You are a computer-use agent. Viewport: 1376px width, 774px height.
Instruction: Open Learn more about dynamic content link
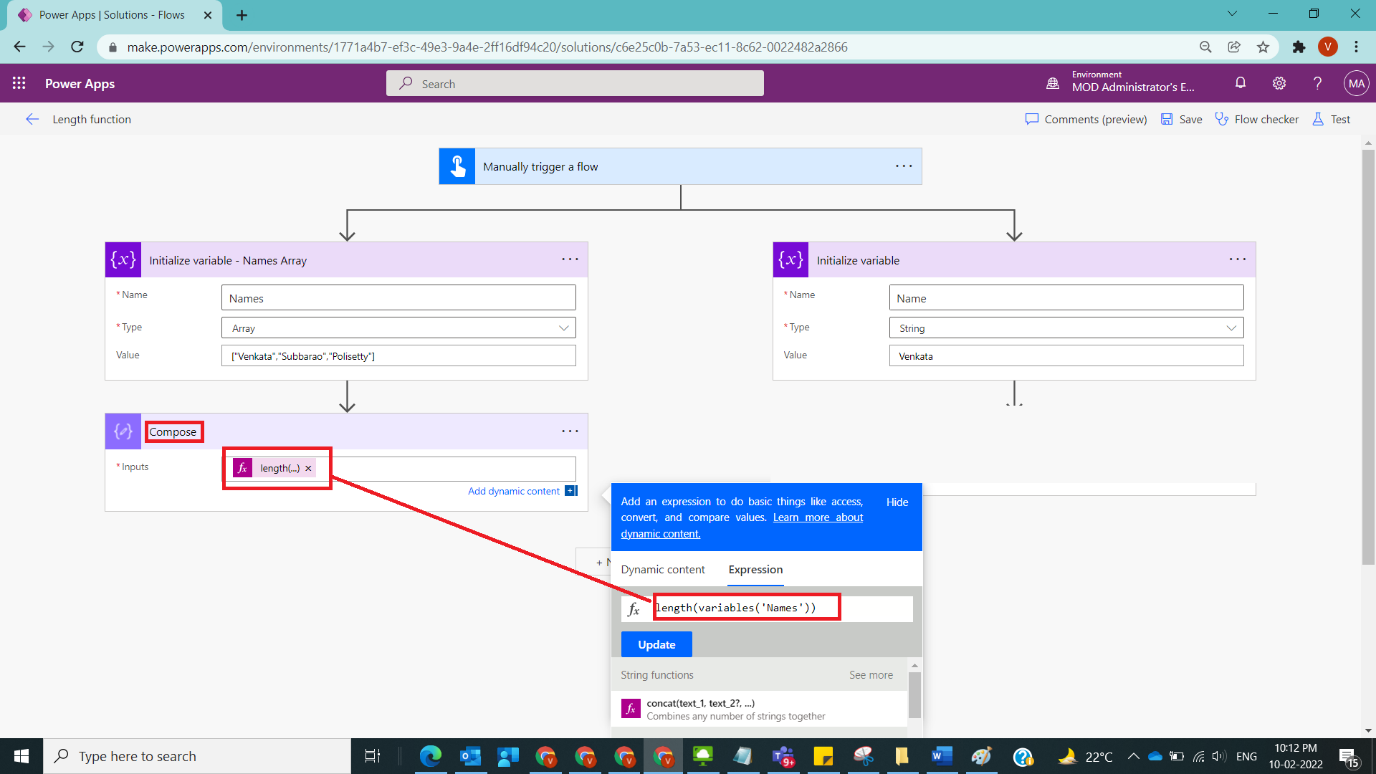[742, 525]
